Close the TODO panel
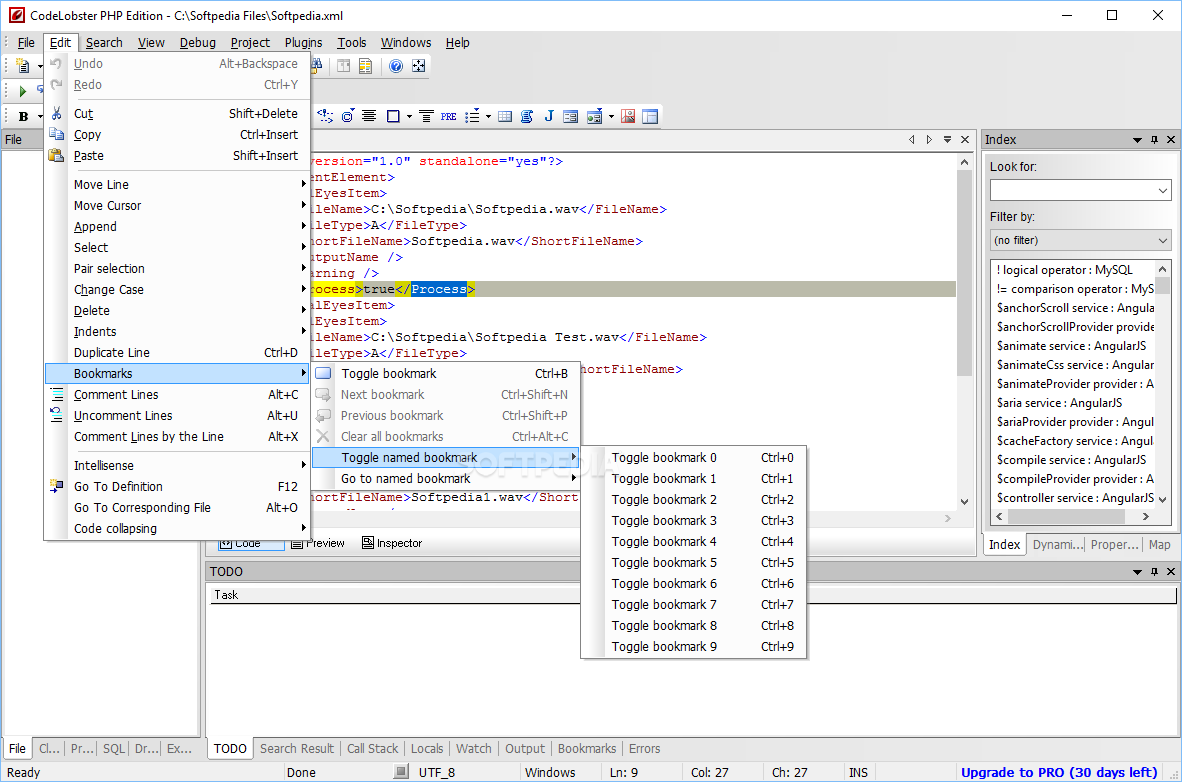Screen dimensions: 1182x782 point(1171,572)
